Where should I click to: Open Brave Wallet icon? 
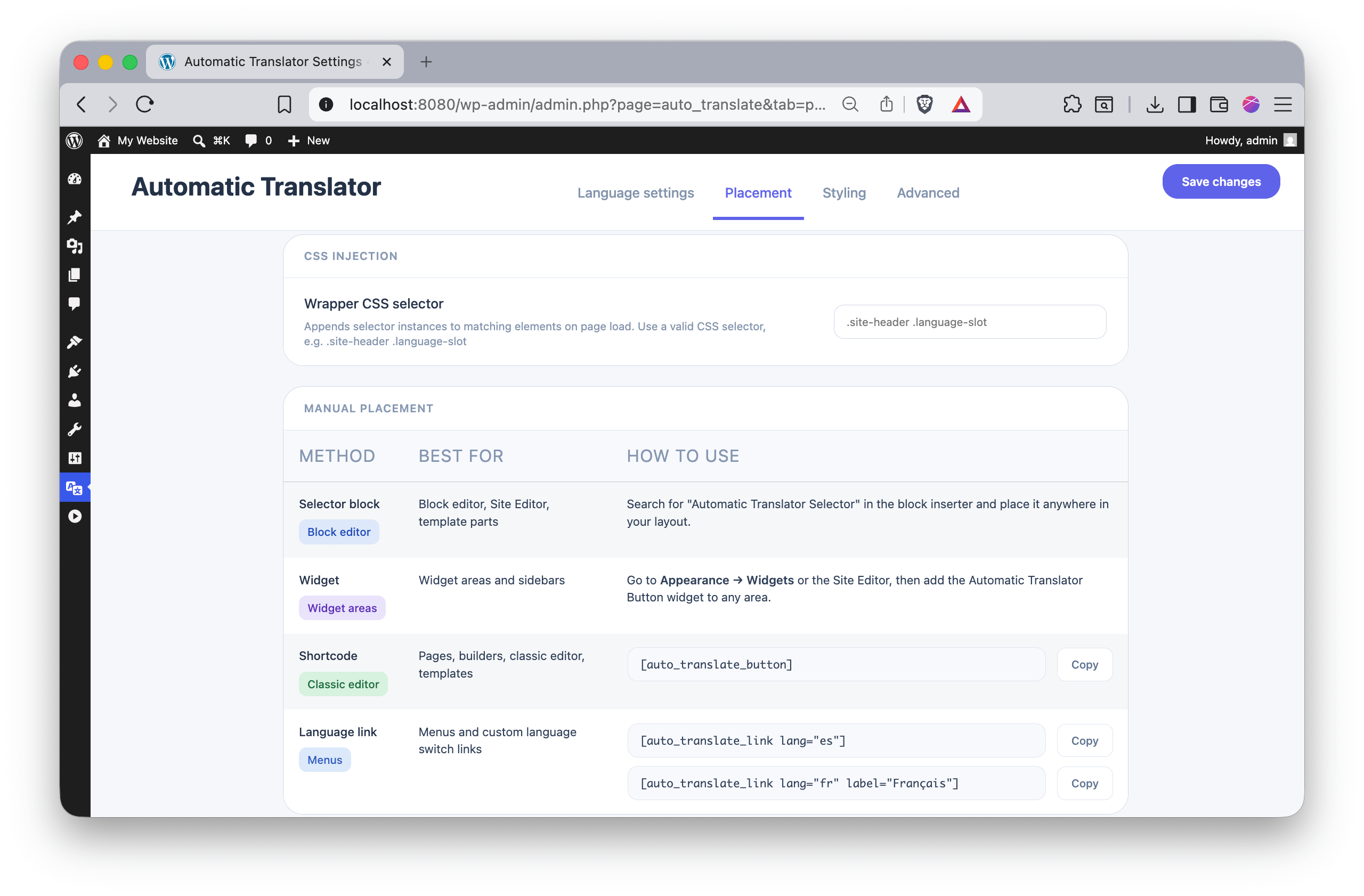[x=1219, y=104]
